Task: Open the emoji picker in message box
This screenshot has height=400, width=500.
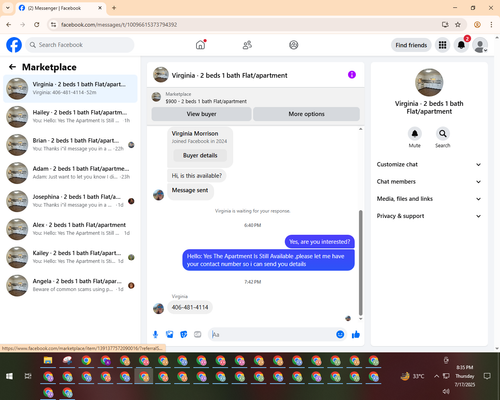Action: [340, 334]
